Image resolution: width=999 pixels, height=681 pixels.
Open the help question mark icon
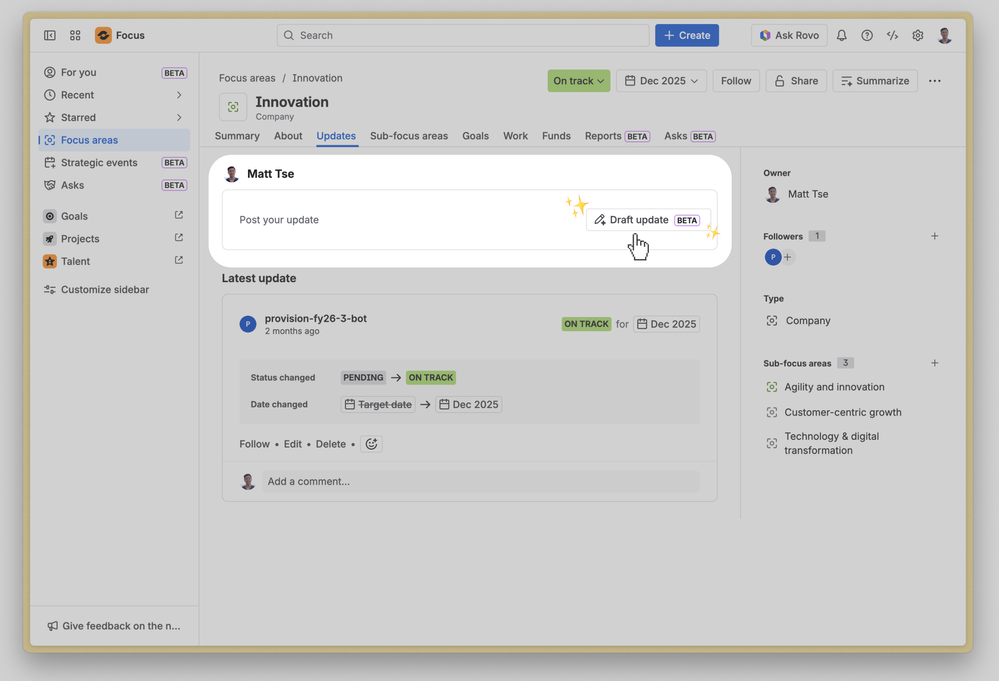pyautogui.click(x=867, y=35)
